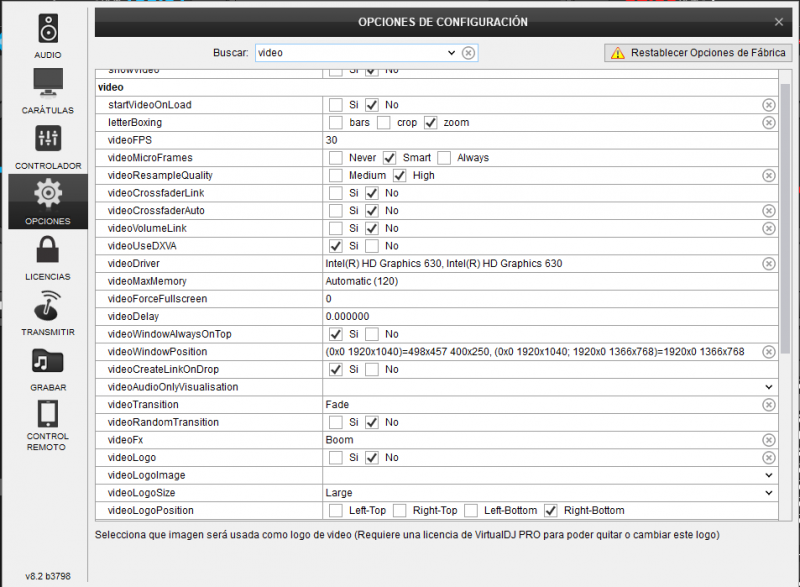Expand the videoAudioOnlyVisualisation dropdown

769,387
